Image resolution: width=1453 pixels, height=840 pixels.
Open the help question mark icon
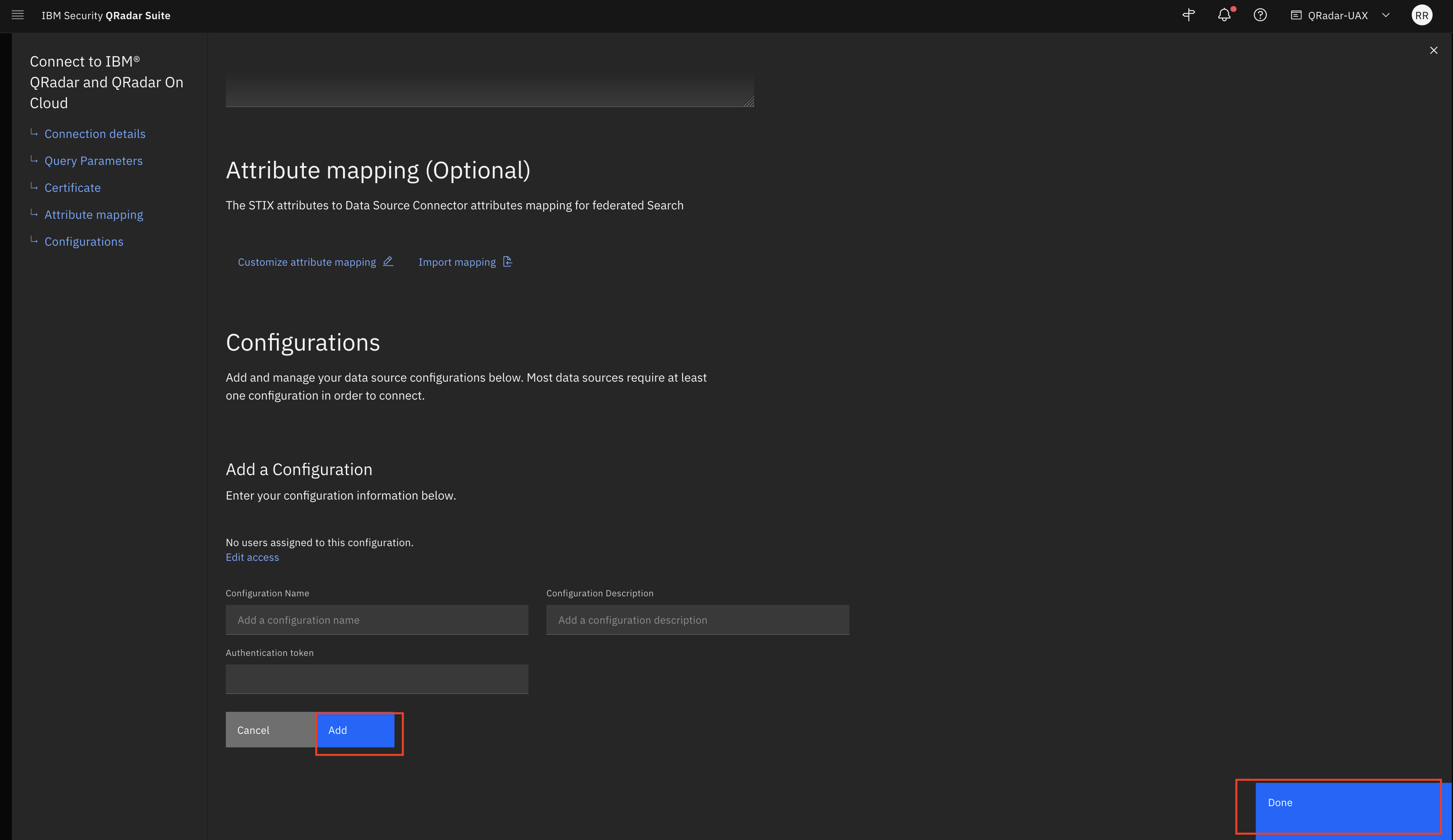(1260, 16)
